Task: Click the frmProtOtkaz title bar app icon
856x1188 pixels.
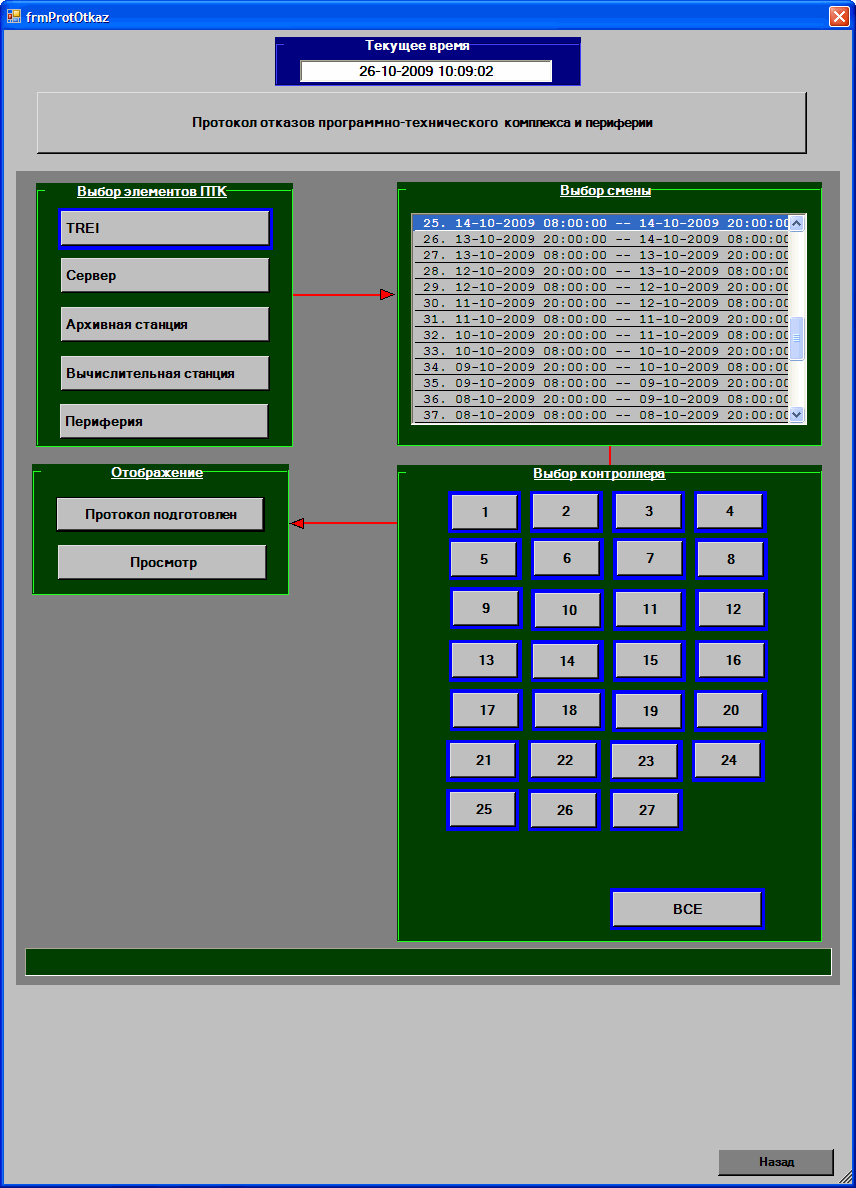Action: [x=13, y=16]
